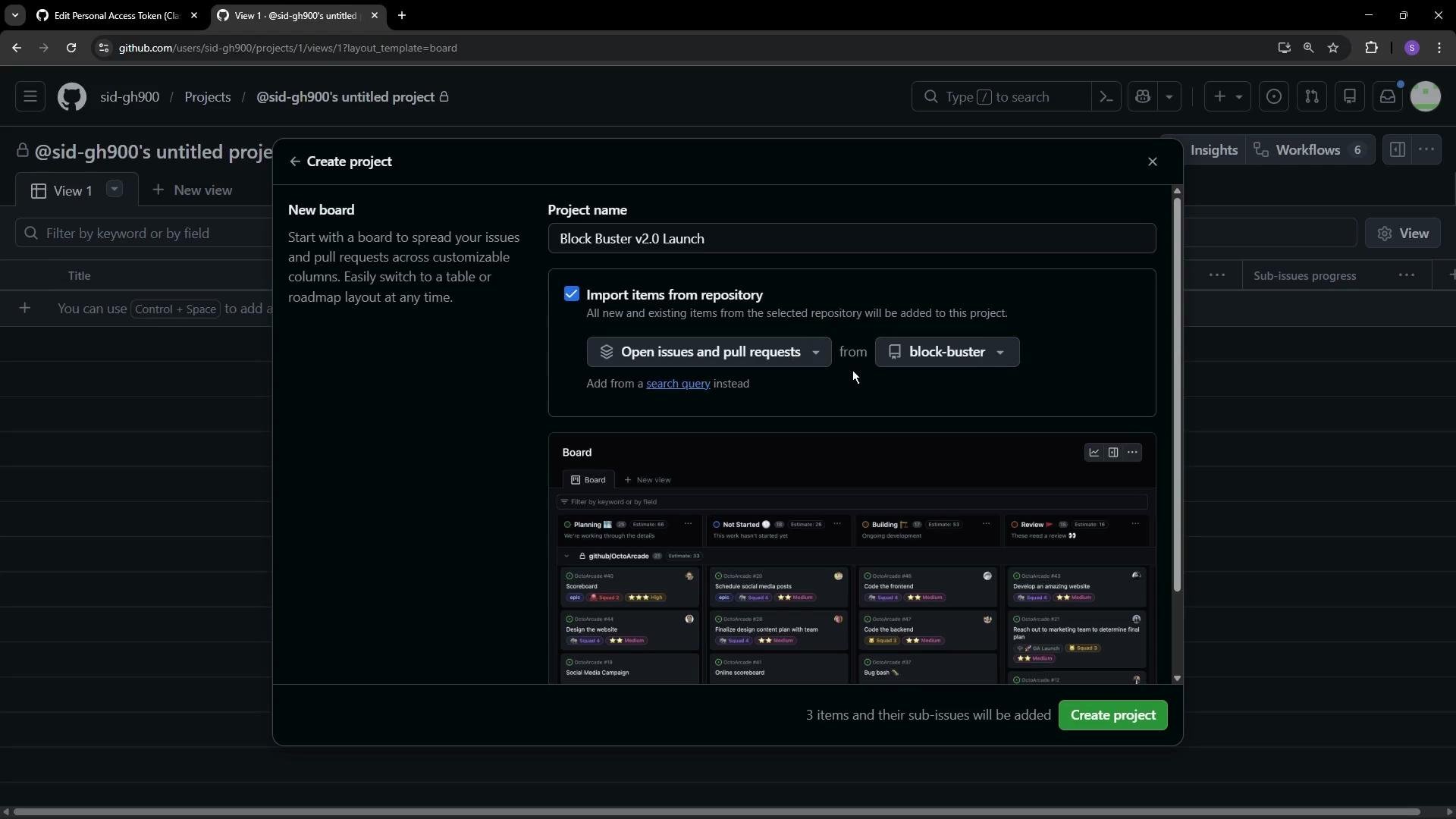Close the View 1 browser tab
The image size is (1456, 819).
point(374,15)
